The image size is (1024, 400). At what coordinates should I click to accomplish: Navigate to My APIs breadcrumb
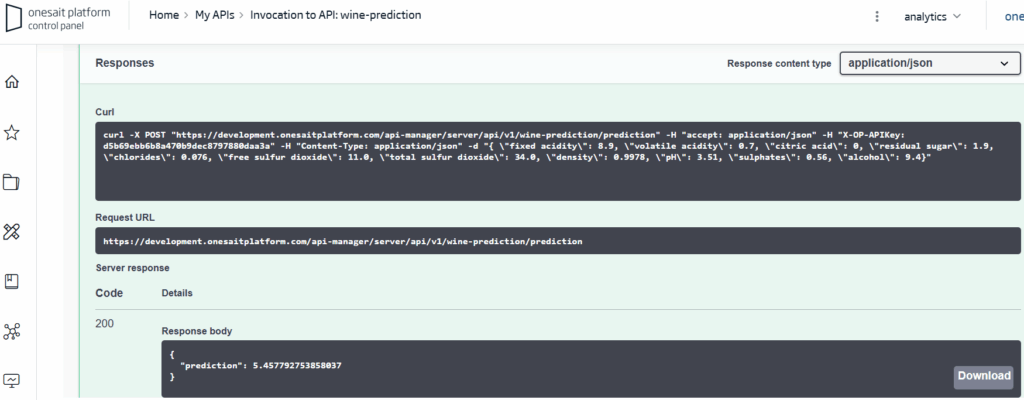[x=214, y=16]
